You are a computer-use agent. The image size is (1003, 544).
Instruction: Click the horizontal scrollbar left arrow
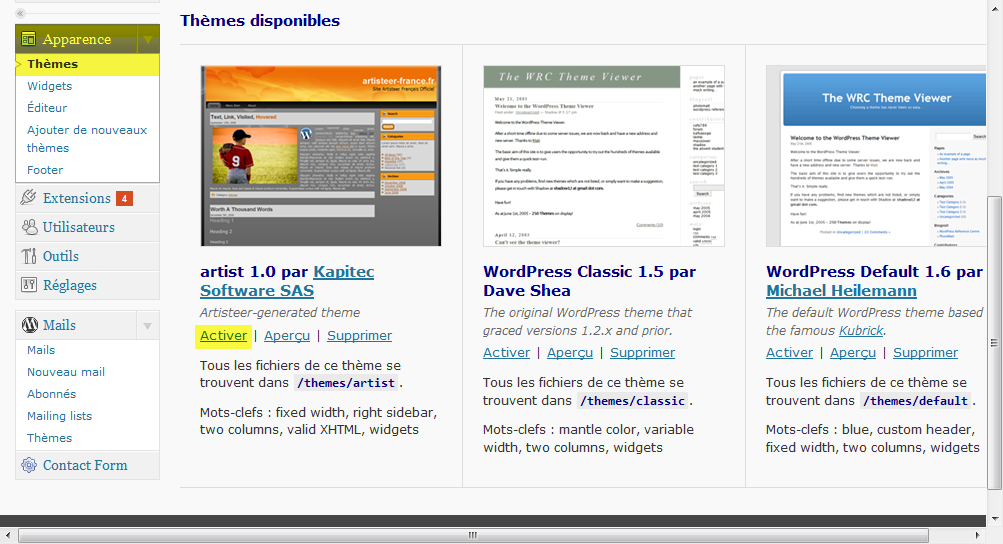click(x=8, y=535)
